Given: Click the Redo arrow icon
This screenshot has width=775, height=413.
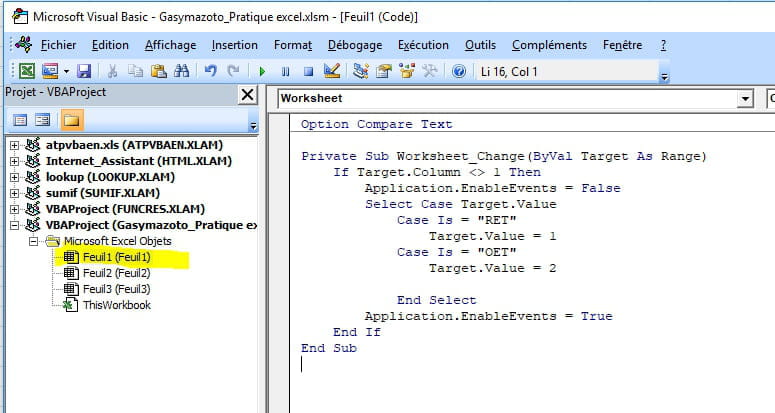Looking at the screenshot, I should click(x=233, y=71).
